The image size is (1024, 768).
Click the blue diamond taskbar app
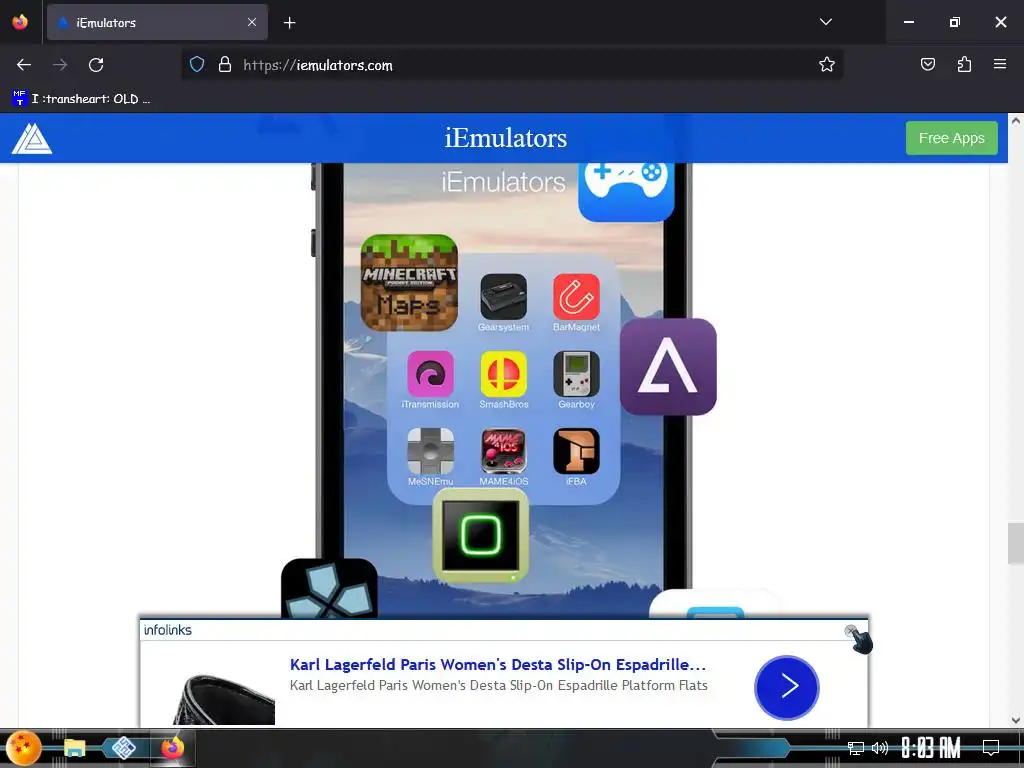pos(123,748)
